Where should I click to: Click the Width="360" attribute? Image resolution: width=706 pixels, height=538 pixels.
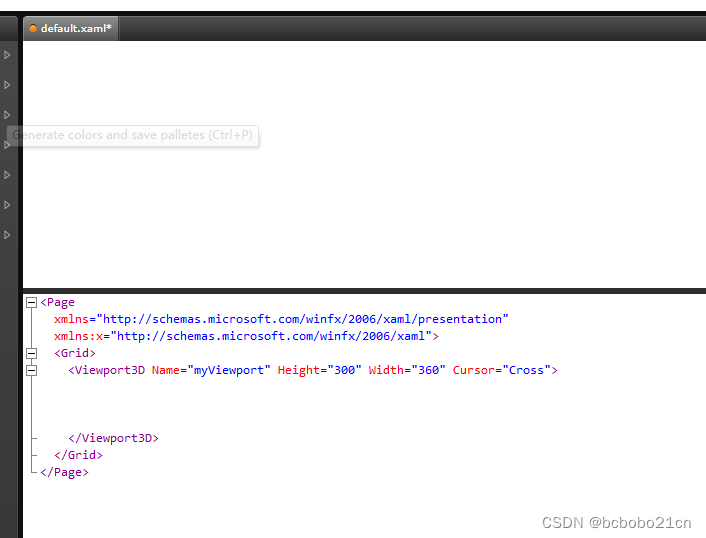[407, 371]
